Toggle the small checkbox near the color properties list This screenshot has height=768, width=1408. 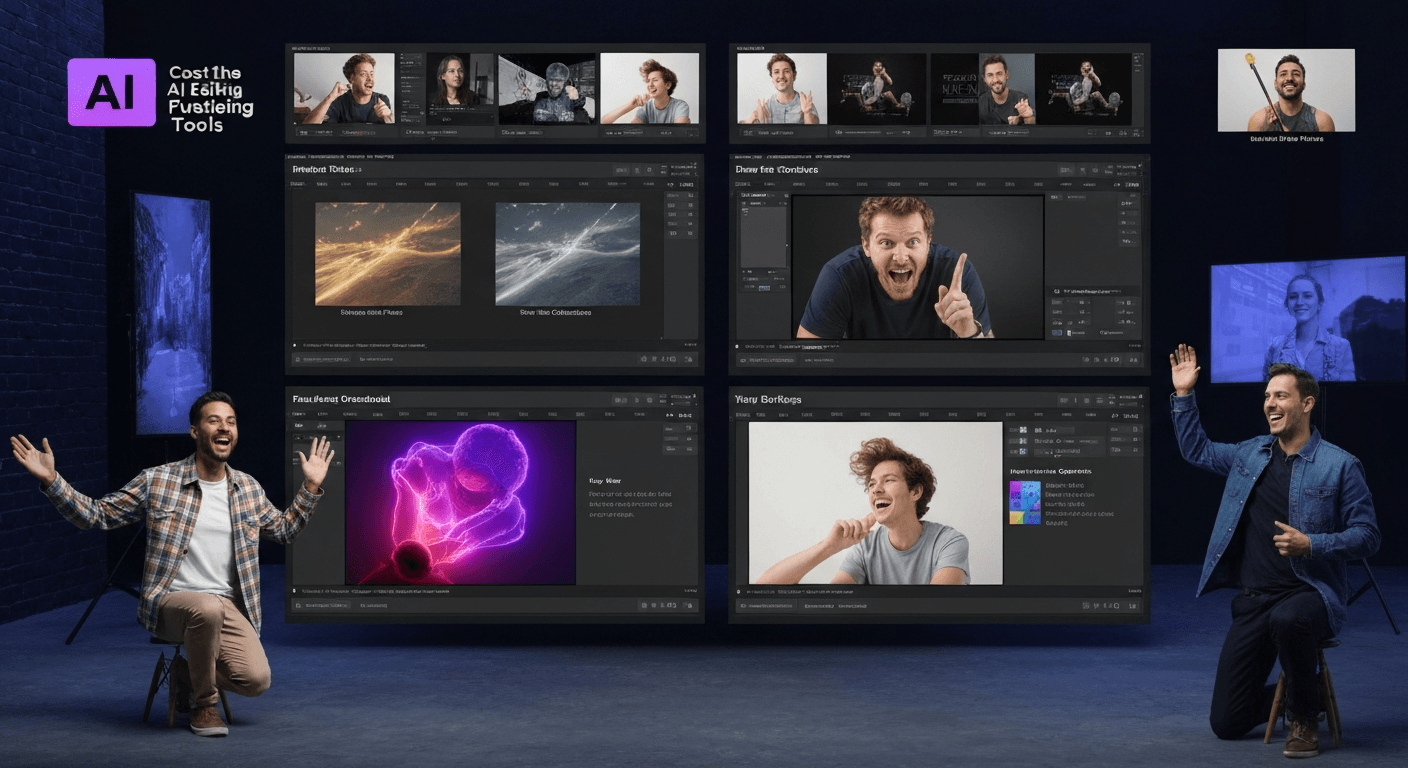coord(1022,450)
